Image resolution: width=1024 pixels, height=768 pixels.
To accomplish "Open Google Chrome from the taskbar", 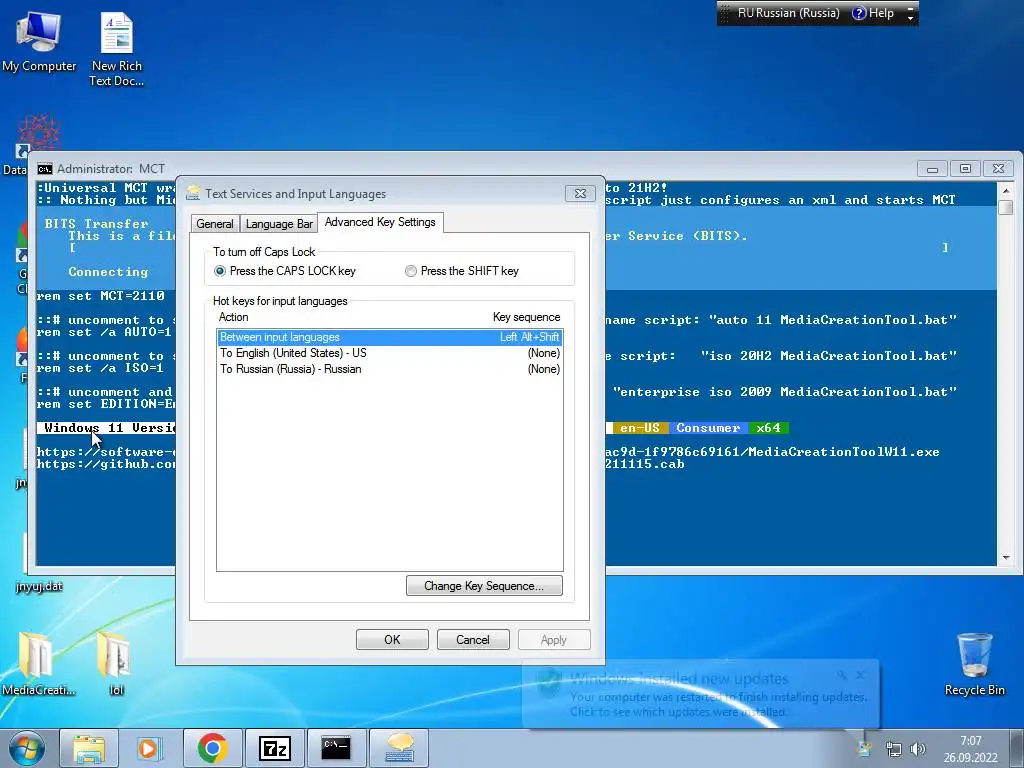I will pos(212,748).
